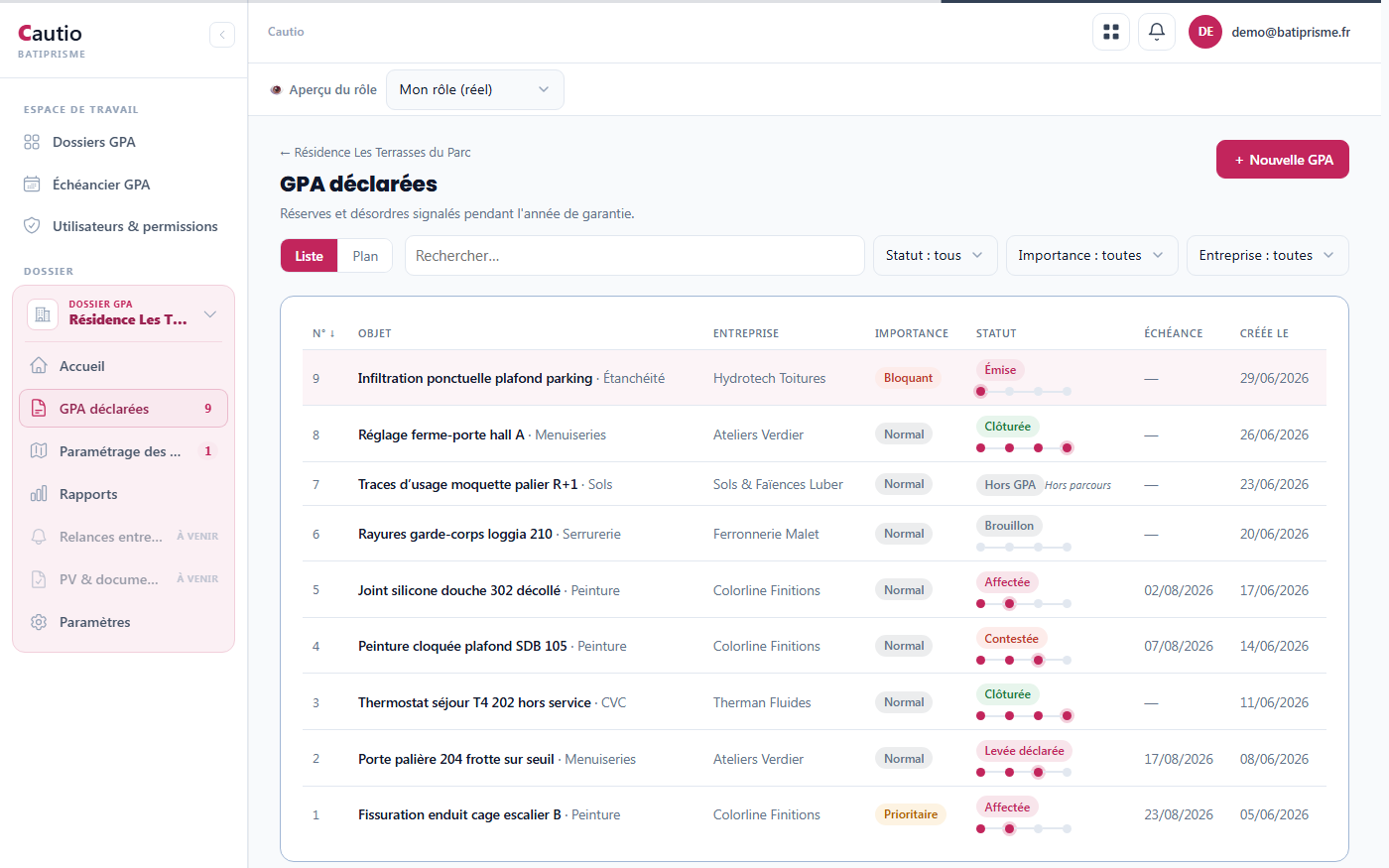Click the Bloquant importance badge

click(x=908, y=378)
